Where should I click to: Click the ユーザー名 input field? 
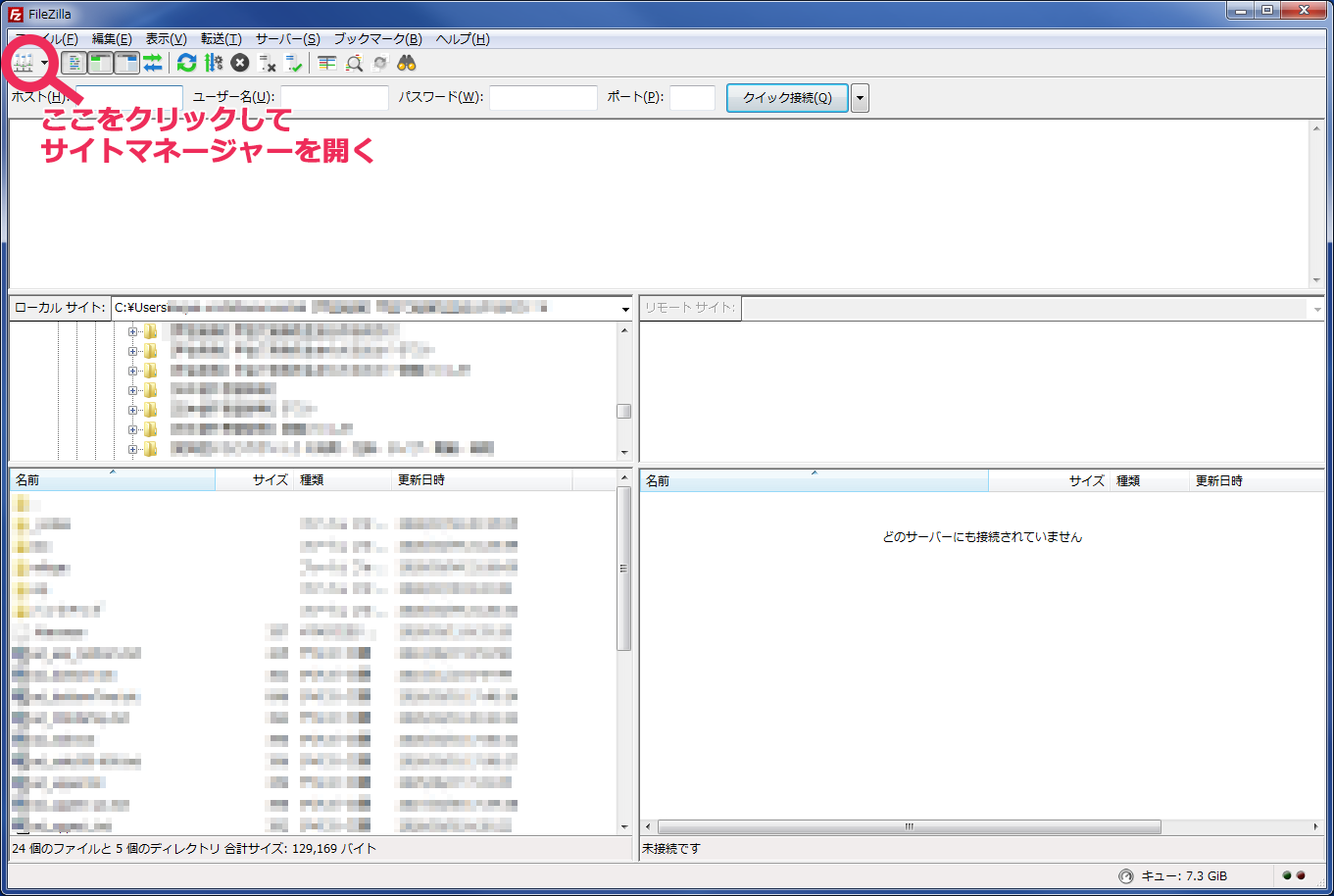pyautogui.click(x=334, y=98)
